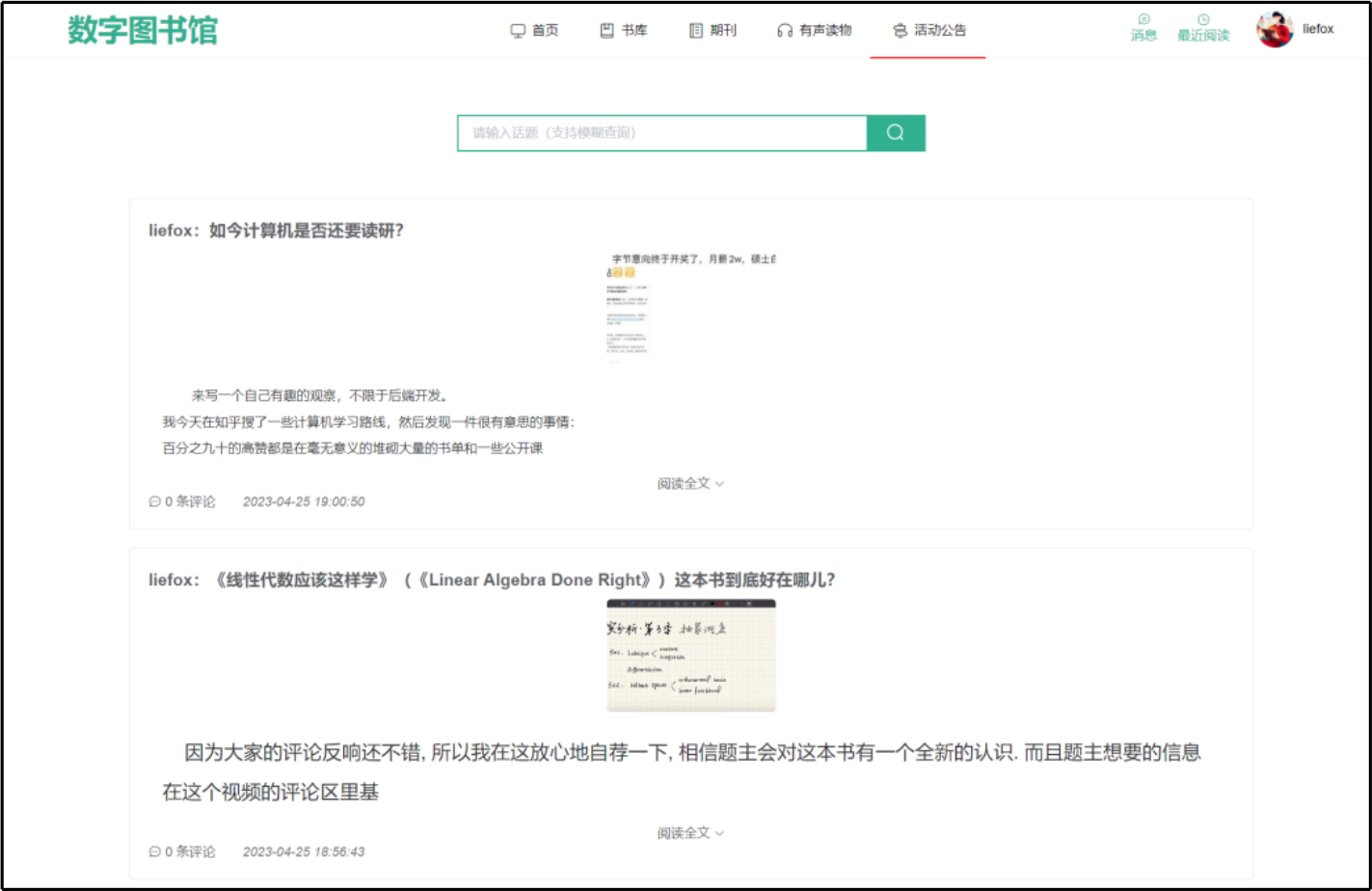Click comment icon on 读研 post
The height and width of the screenshot is (891, 1372).
point(154,502)
